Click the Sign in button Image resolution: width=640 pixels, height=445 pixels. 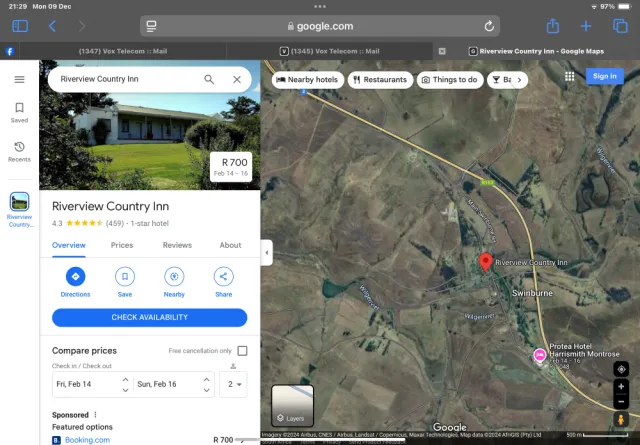604,76
